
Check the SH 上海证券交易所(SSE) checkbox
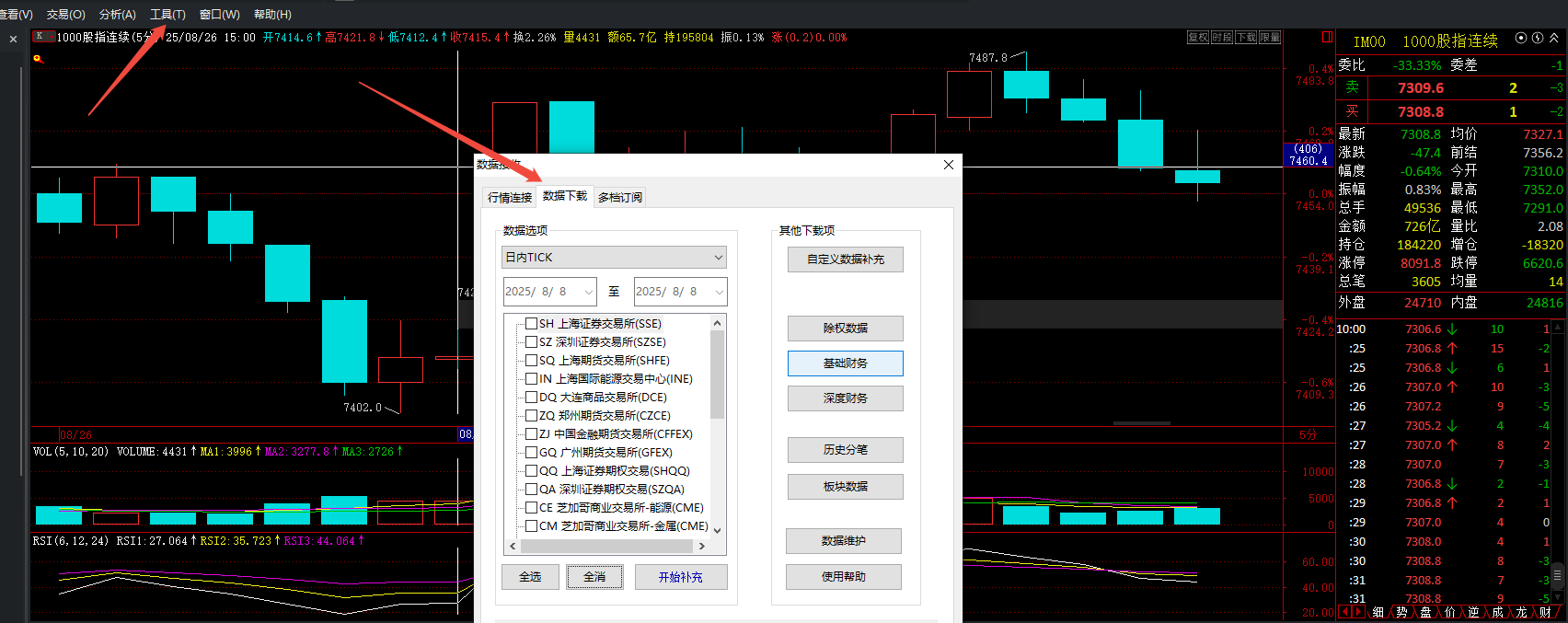point(531,324)
